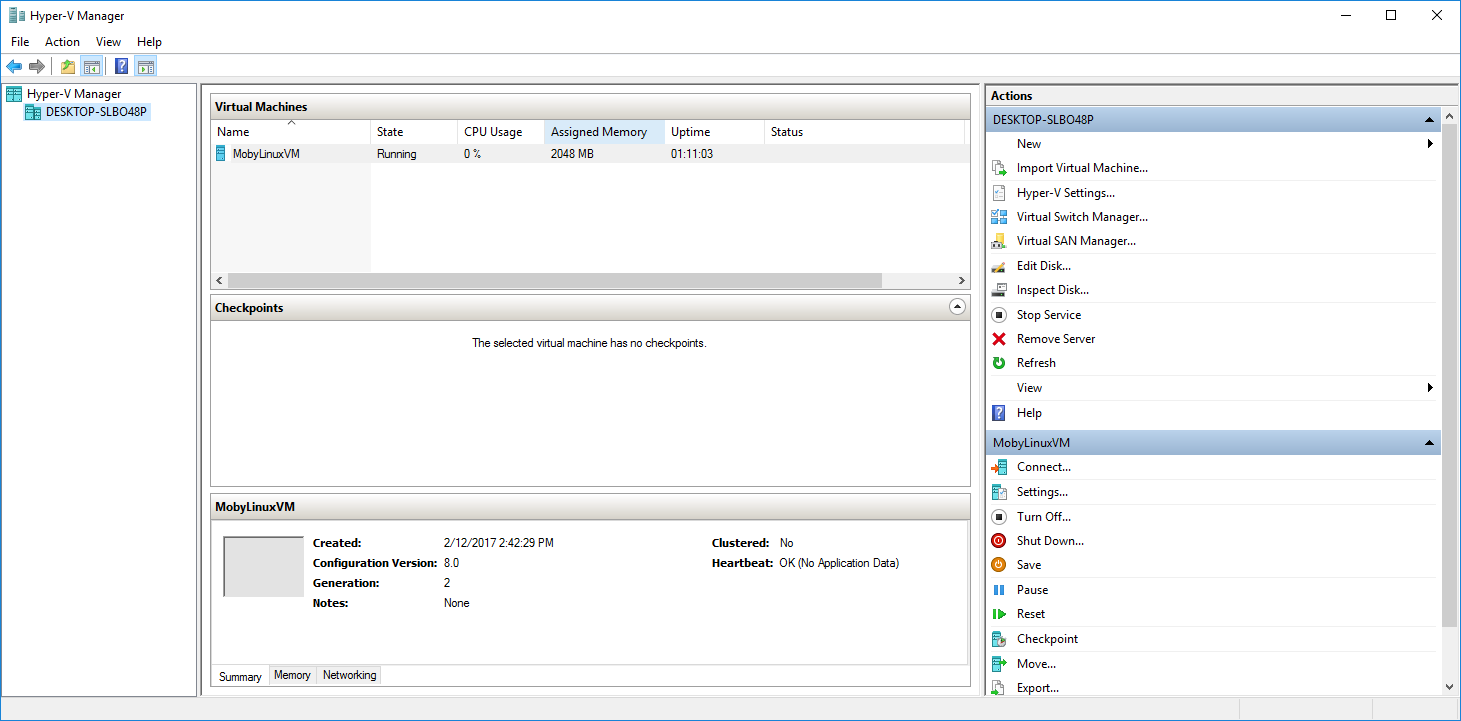Click the blue Help toolbar icon

122,67
